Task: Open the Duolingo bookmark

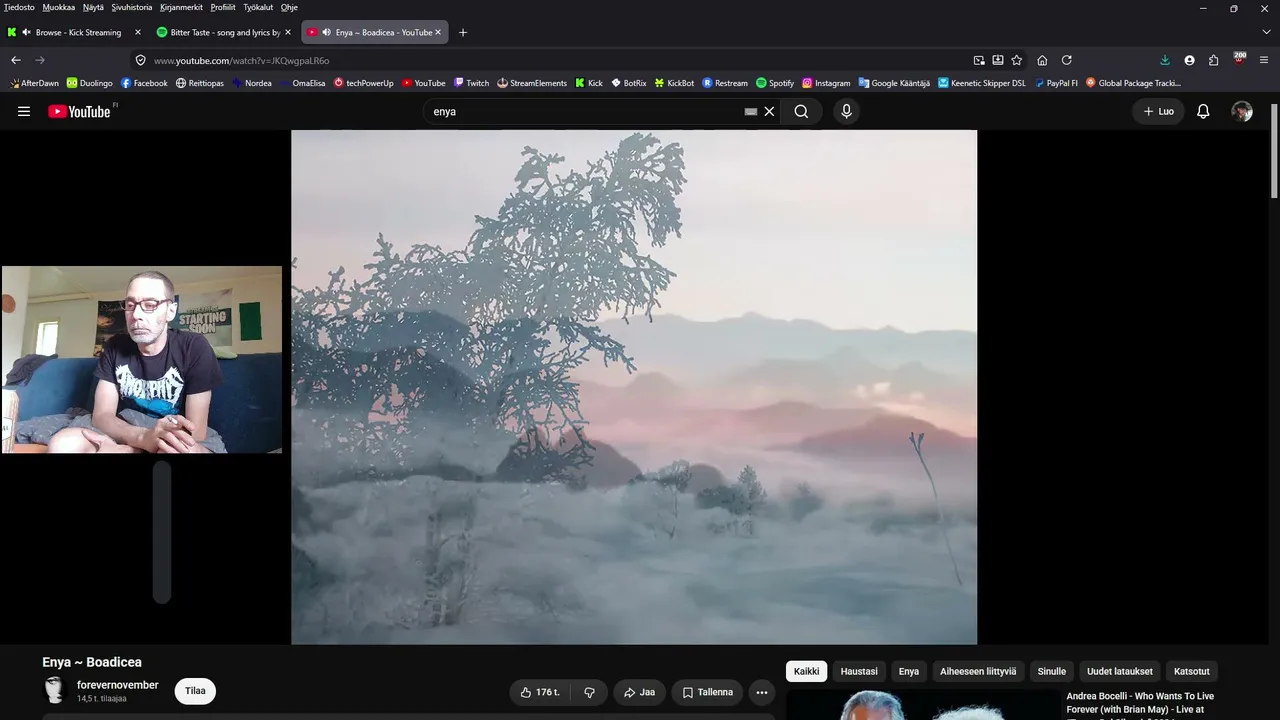Action: coord(90,83)
